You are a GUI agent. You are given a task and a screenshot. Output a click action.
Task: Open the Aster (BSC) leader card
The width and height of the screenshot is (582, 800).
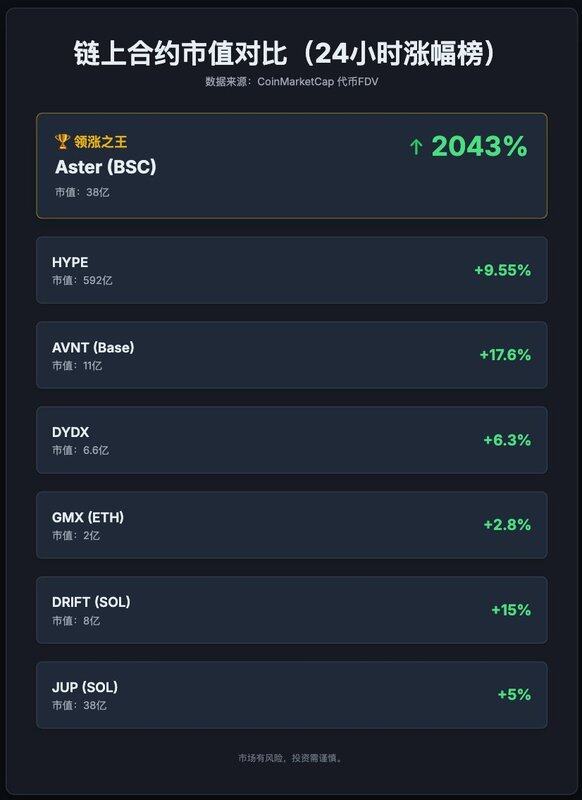coord(292,166)
